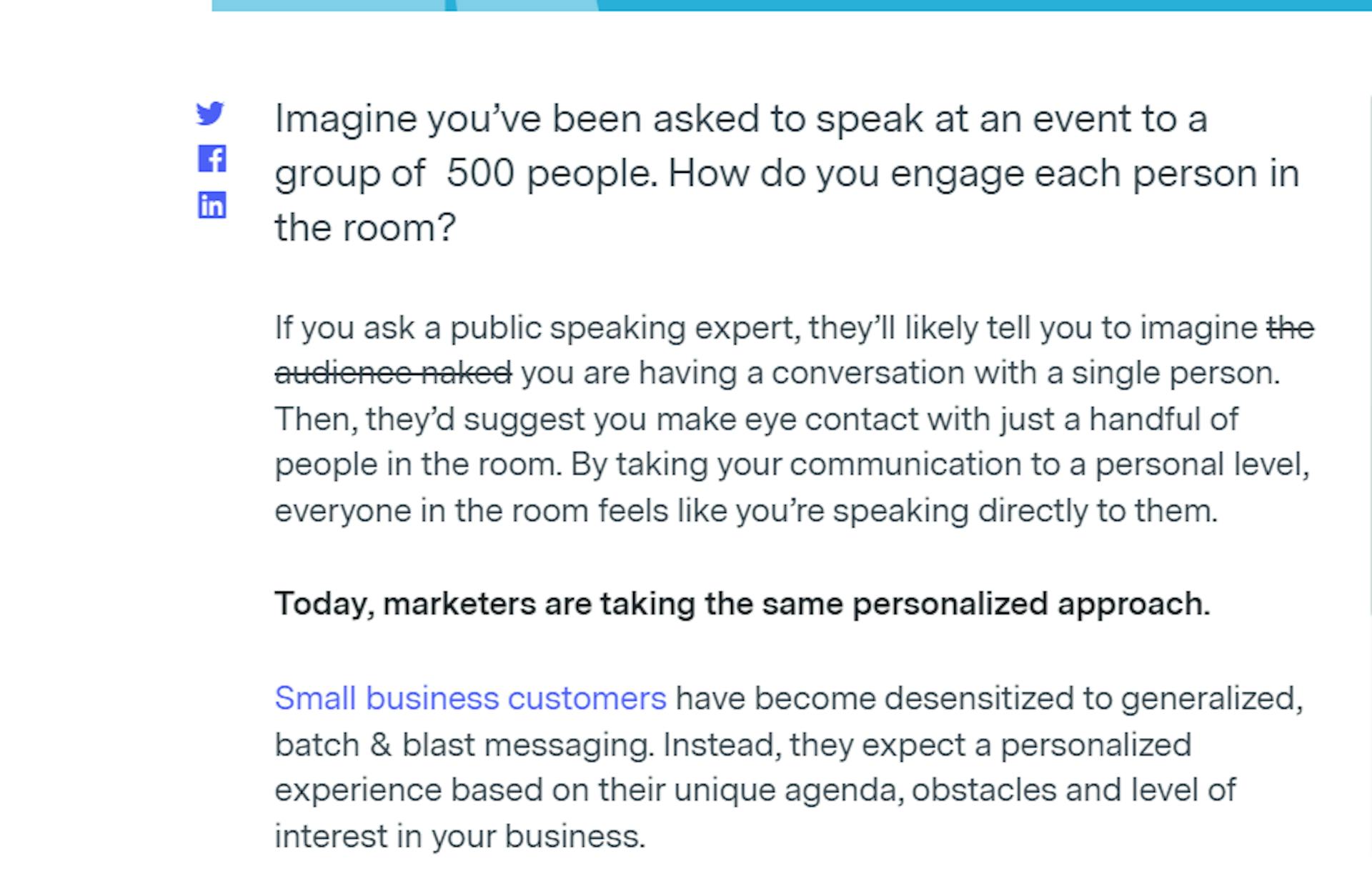Click the line starting "batch & blast messaging"

point(733,745)
